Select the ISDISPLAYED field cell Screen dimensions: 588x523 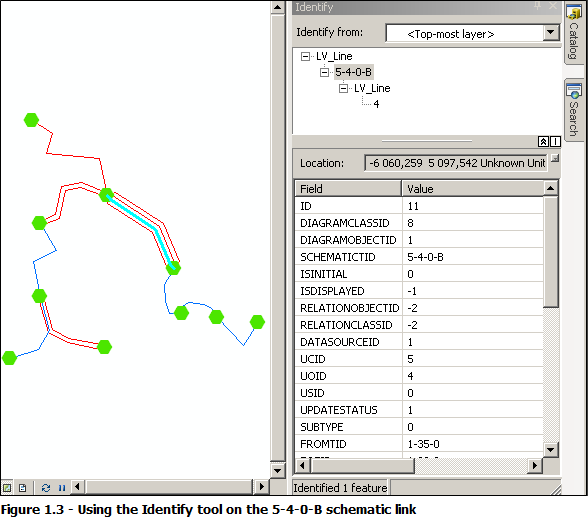click(x=349, y=291)
